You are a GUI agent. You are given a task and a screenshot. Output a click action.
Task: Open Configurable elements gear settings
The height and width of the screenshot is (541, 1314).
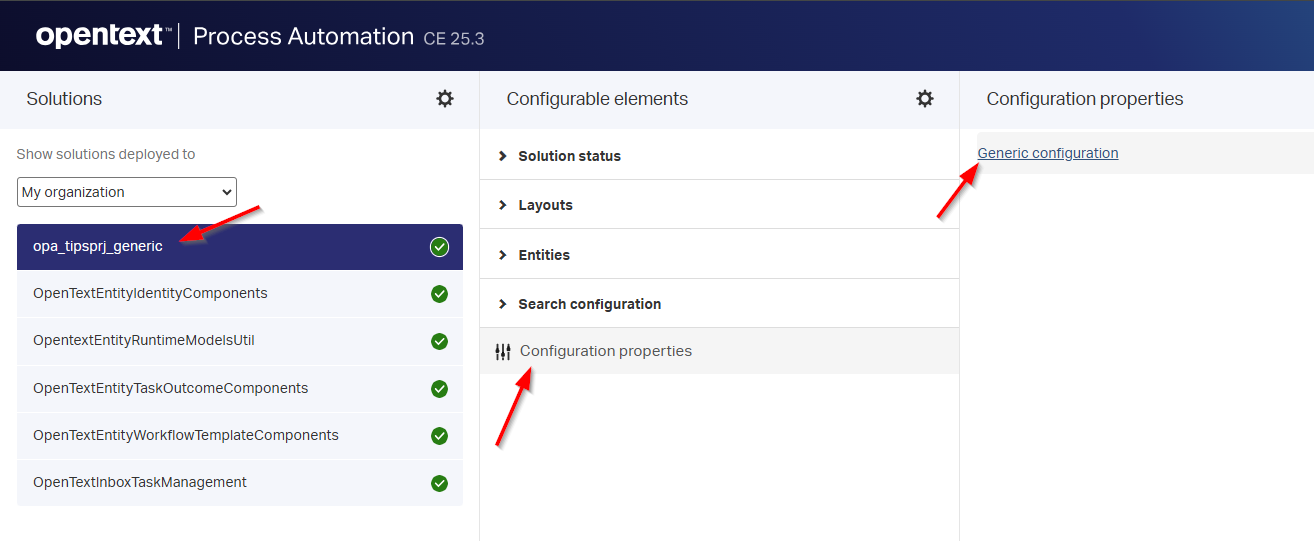925,99
